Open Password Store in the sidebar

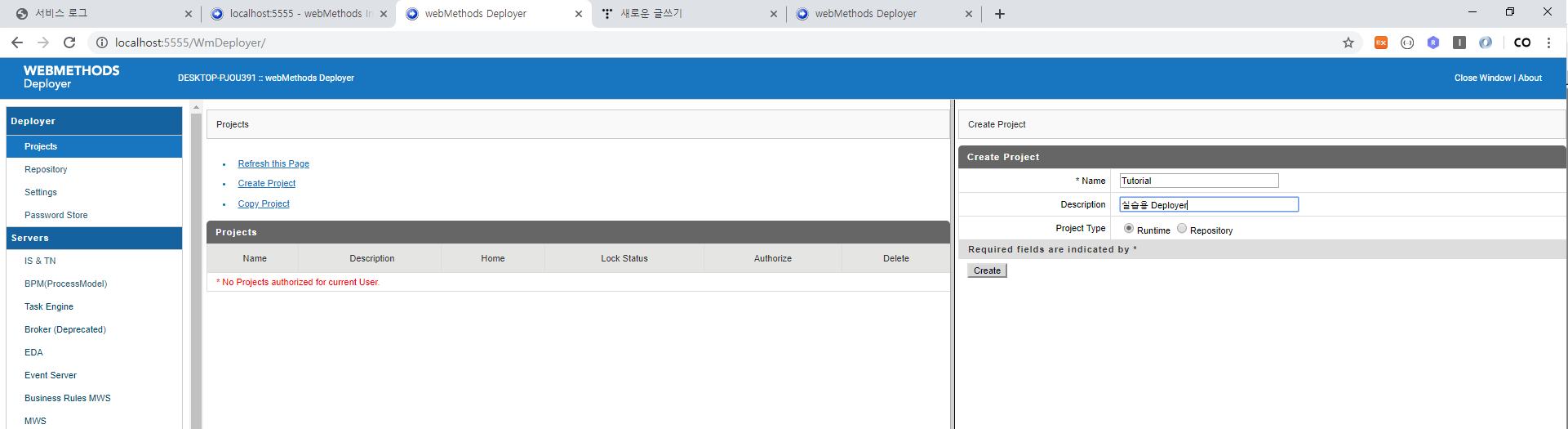56,215
